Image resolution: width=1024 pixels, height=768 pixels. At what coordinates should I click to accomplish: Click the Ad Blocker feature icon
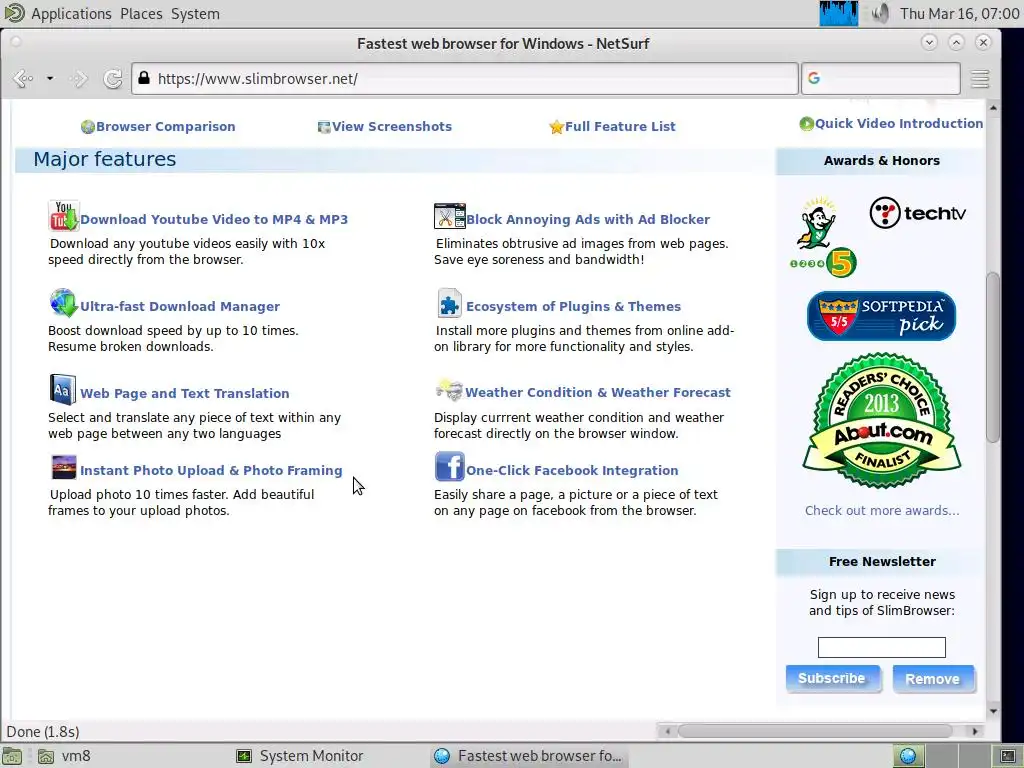pyautogui.click(x=449, y=216)
